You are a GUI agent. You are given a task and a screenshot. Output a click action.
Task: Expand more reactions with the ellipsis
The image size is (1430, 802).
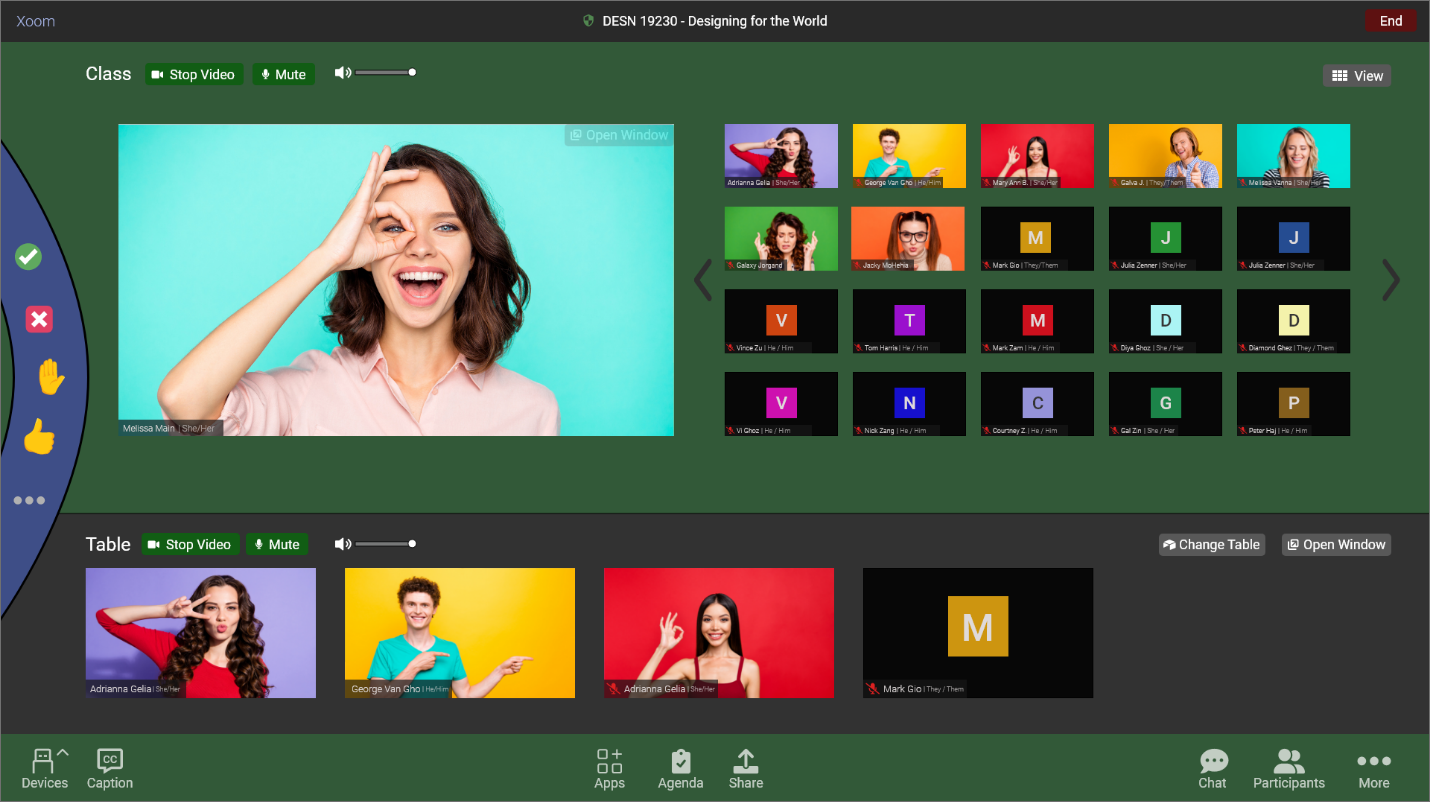[29, 500]
